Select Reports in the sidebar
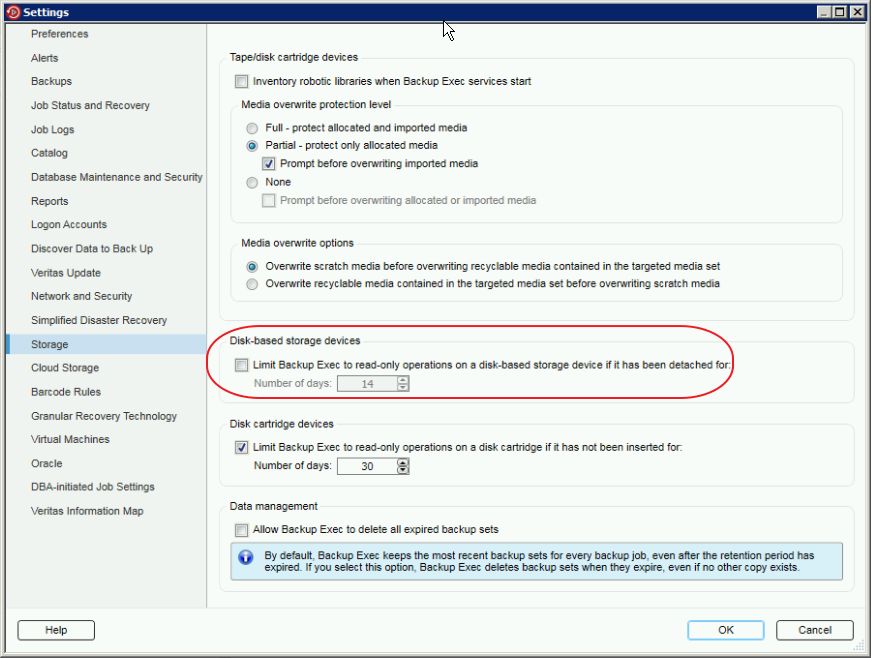871x658 pixels. [49, 201]
